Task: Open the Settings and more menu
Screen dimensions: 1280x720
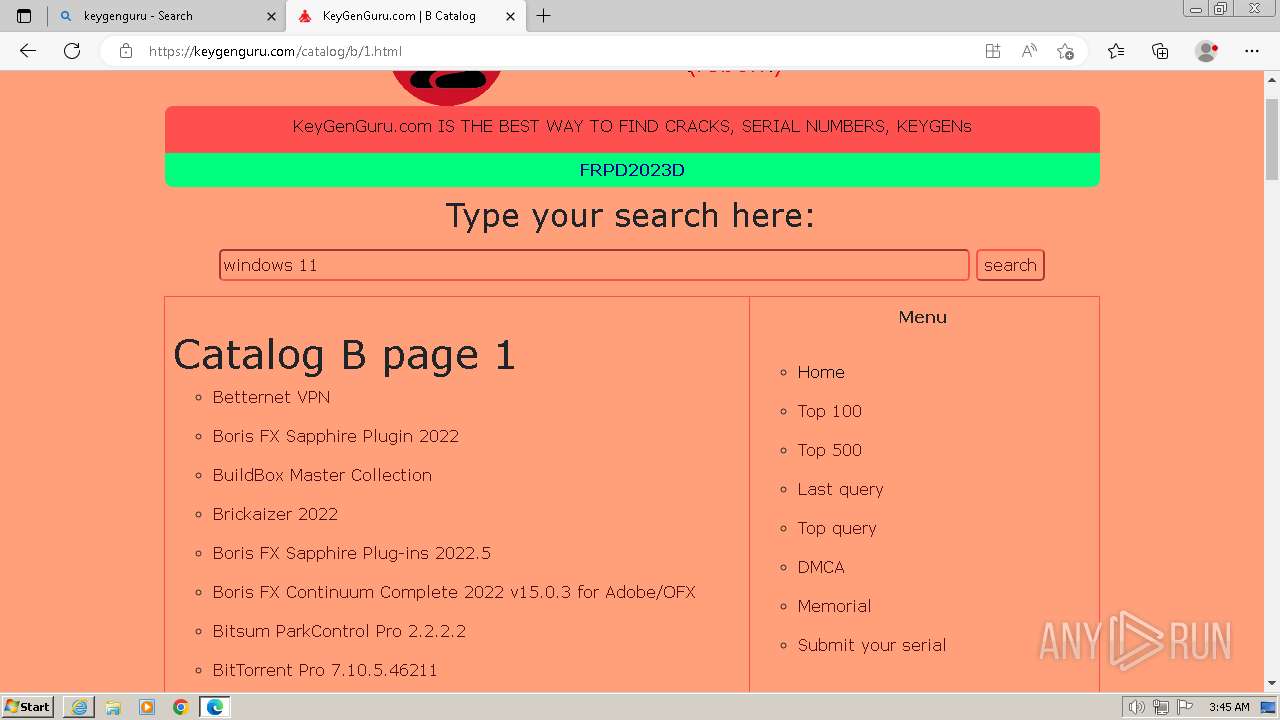Action: (1252, 51)
